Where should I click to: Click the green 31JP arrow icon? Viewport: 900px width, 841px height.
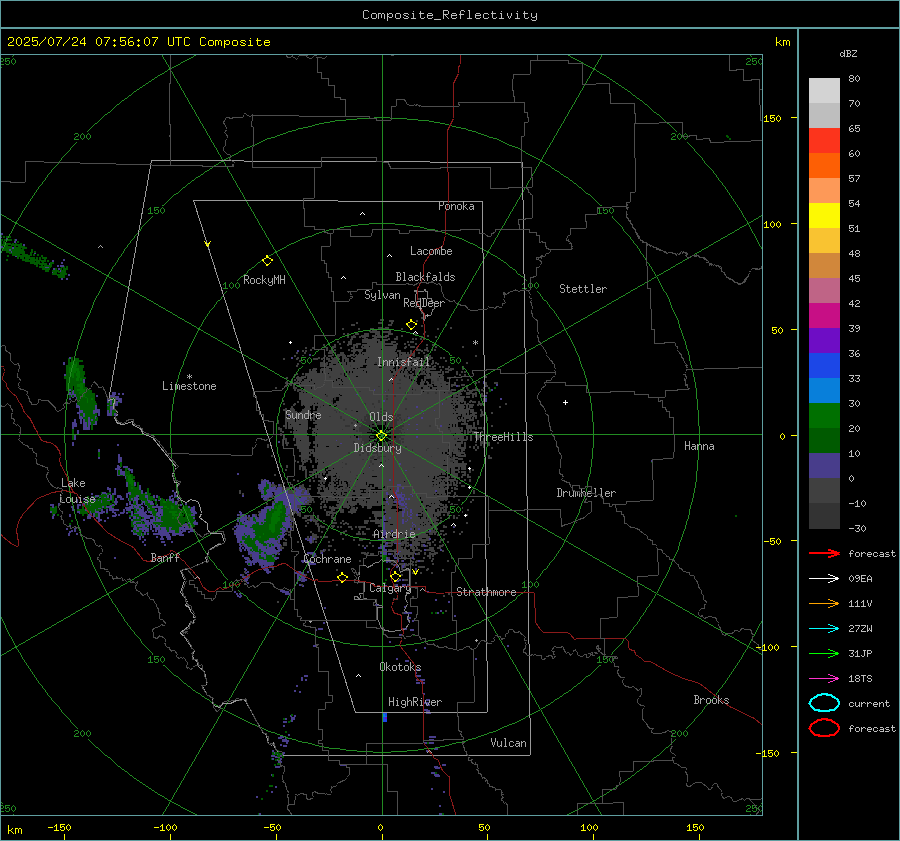point(824,653)
